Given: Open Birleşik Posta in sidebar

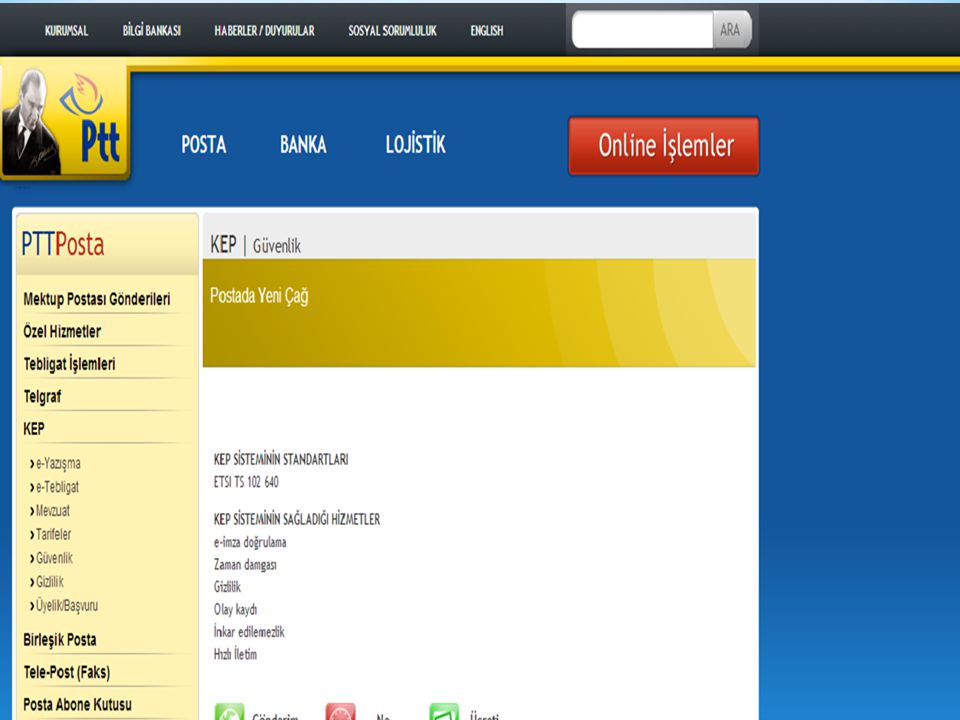Looking at the screenshot, I should click(x=59, y=640).
